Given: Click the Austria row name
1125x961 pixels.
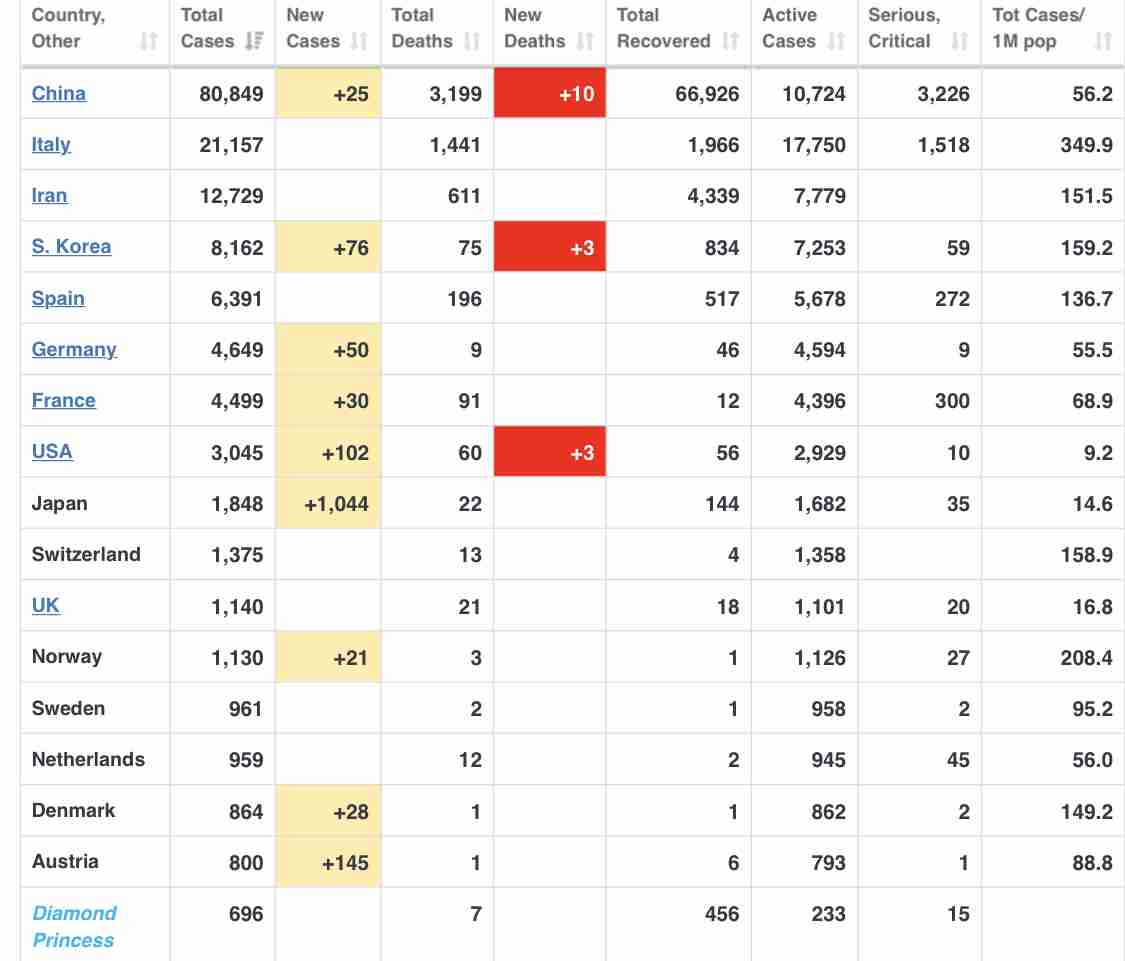Looking at the screenshot, I should tap(65, 861).
